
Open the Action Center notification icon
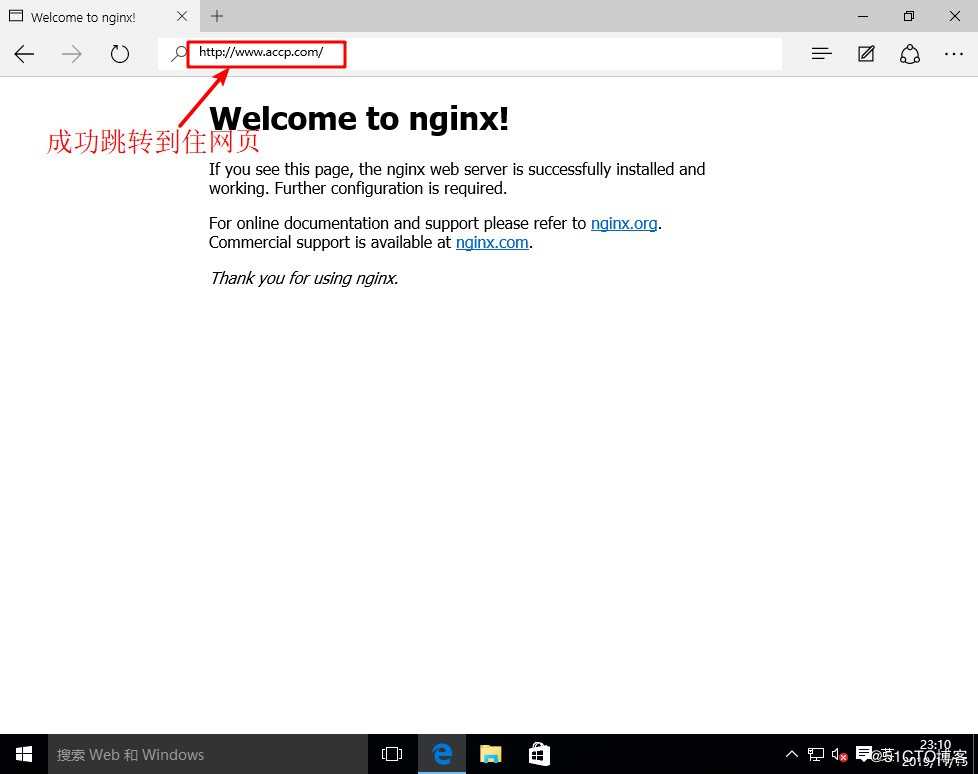tap(863, 754)
